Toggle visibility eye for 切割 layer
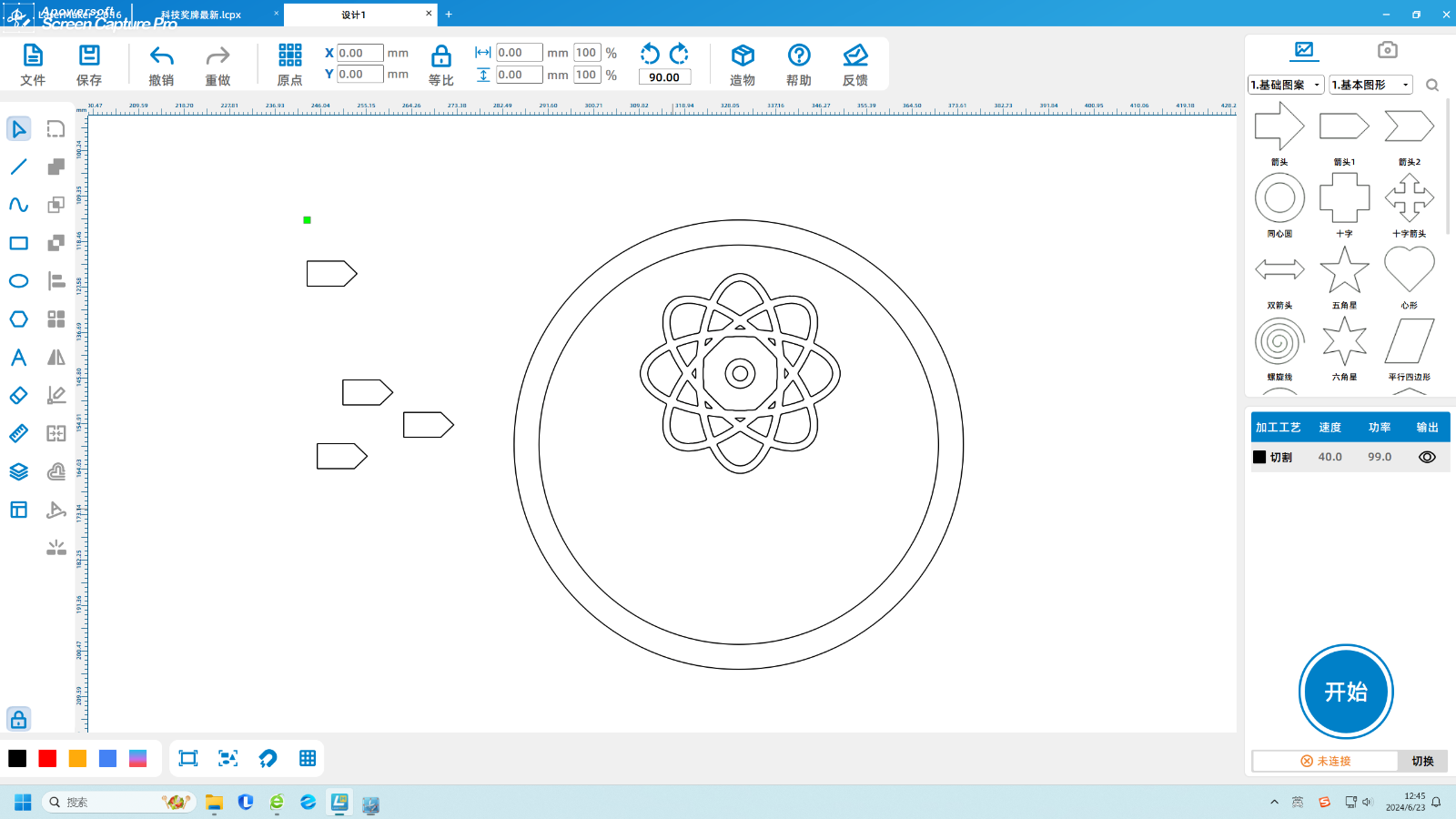The image size is (1456, 819). [x=1427, y=457]
